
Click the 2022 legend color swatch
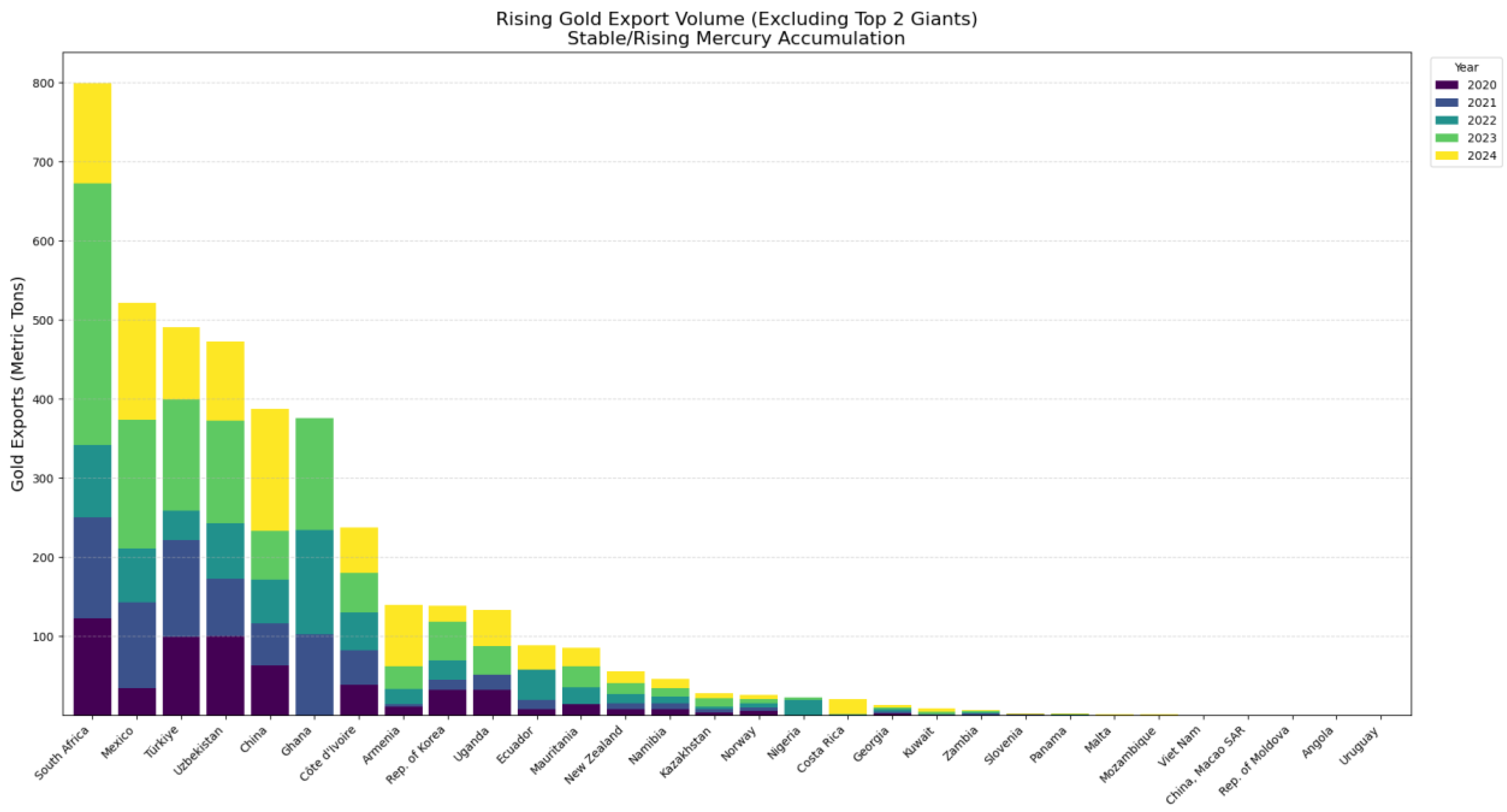[1447, 121]
